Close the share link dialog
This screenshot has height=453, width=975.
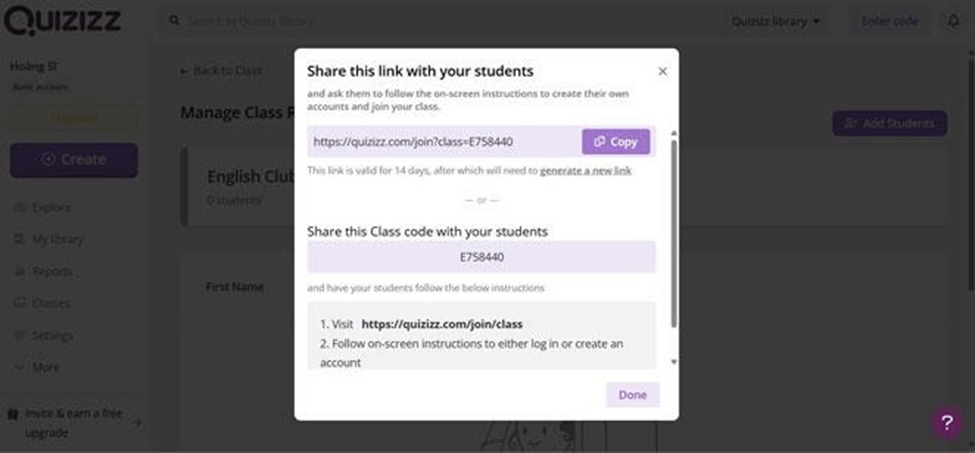pyautogui.click(x=662, y=72)
